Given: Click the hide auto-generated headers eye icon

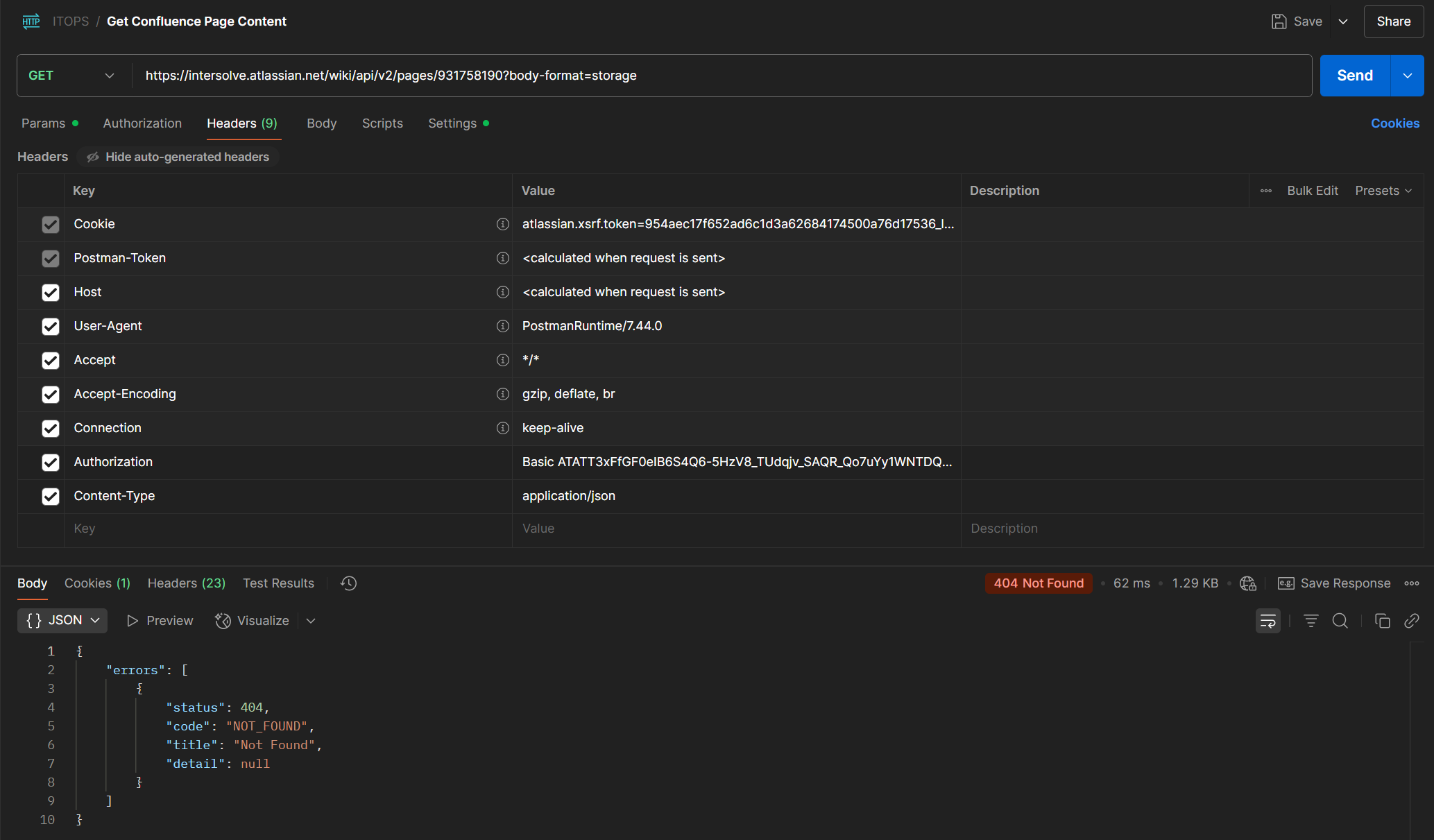Looking at the screenshot, I should (x=93, y=157).
